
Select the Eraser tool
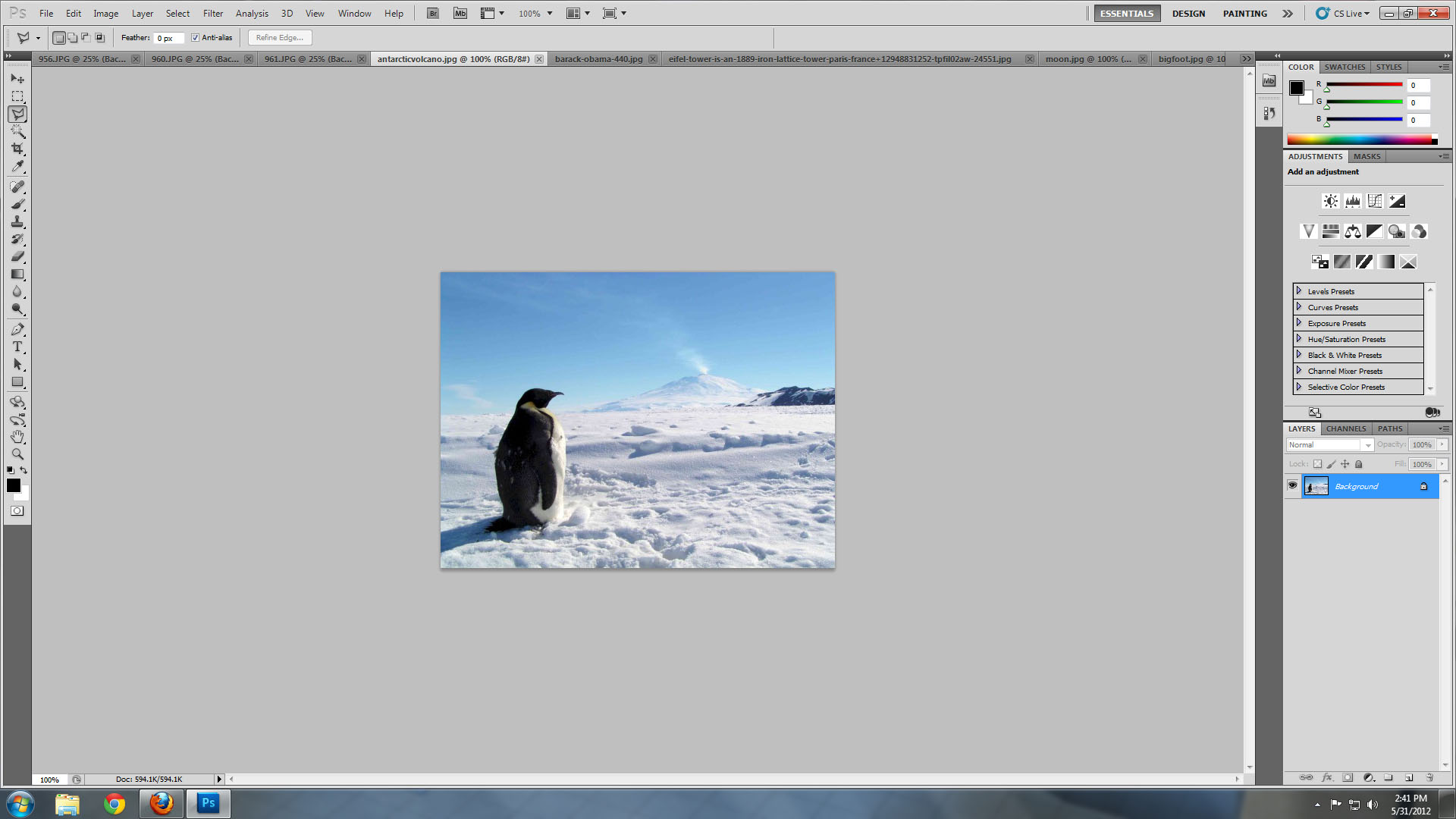[17, 256]
